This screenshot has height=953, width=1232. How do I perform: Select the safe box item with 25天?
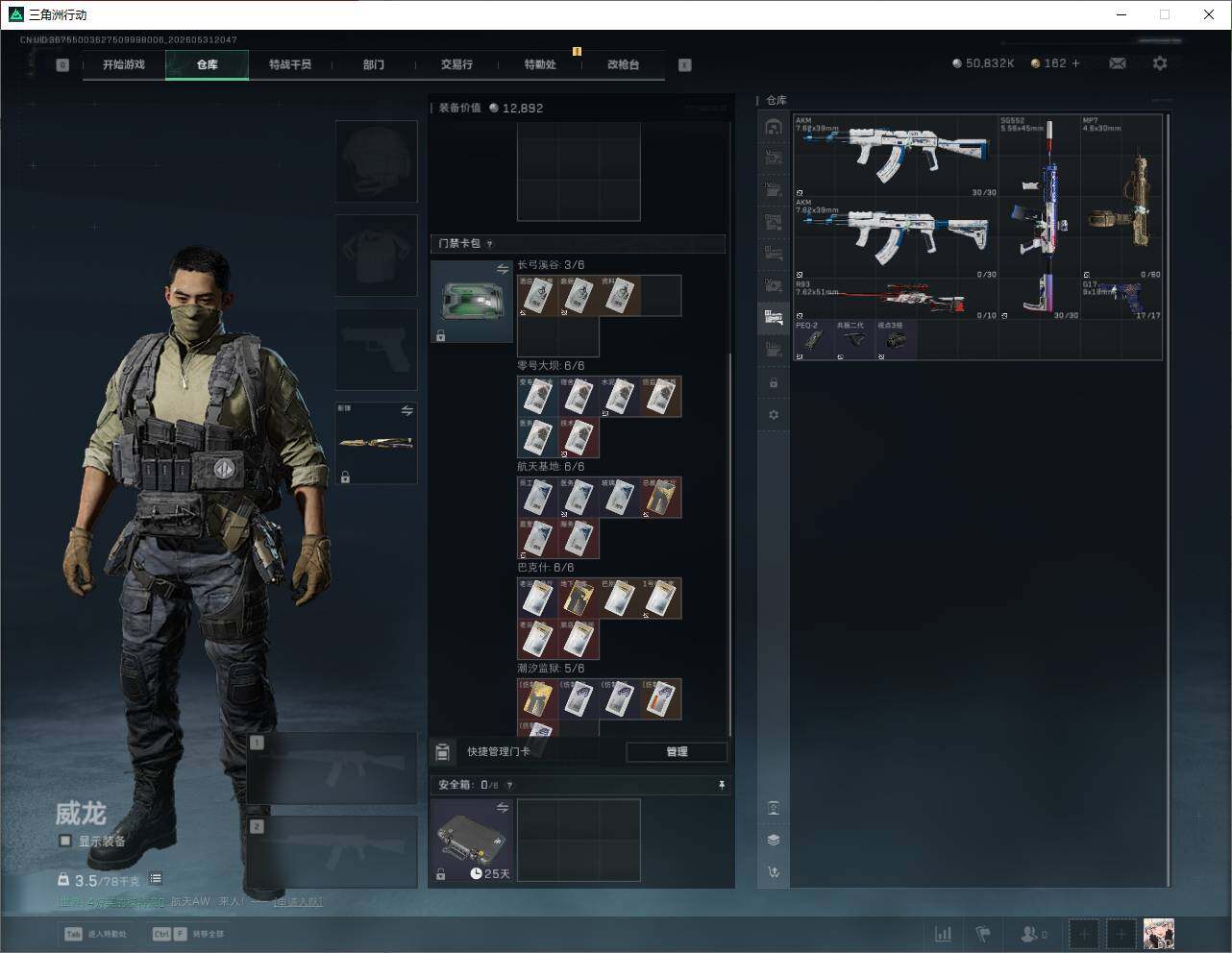pyautogui.click(x=472, y=841)
